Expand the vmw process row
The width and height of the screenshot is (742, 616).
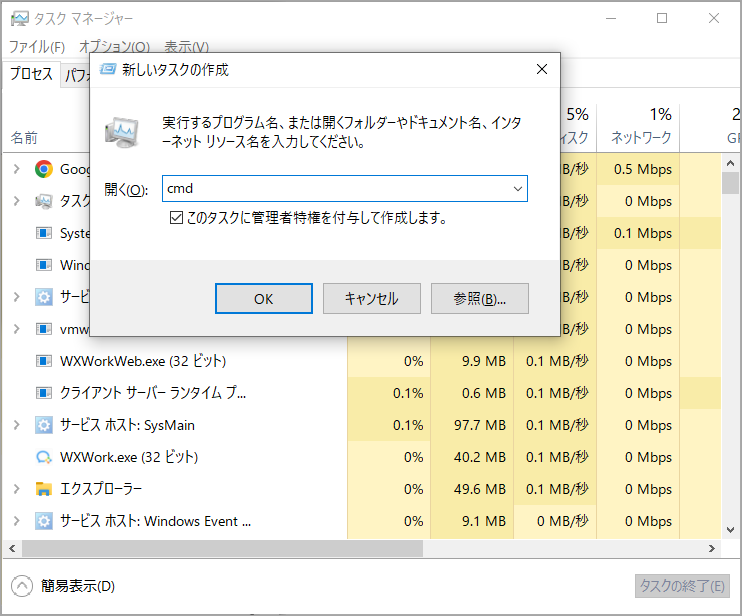coord(17,329)
